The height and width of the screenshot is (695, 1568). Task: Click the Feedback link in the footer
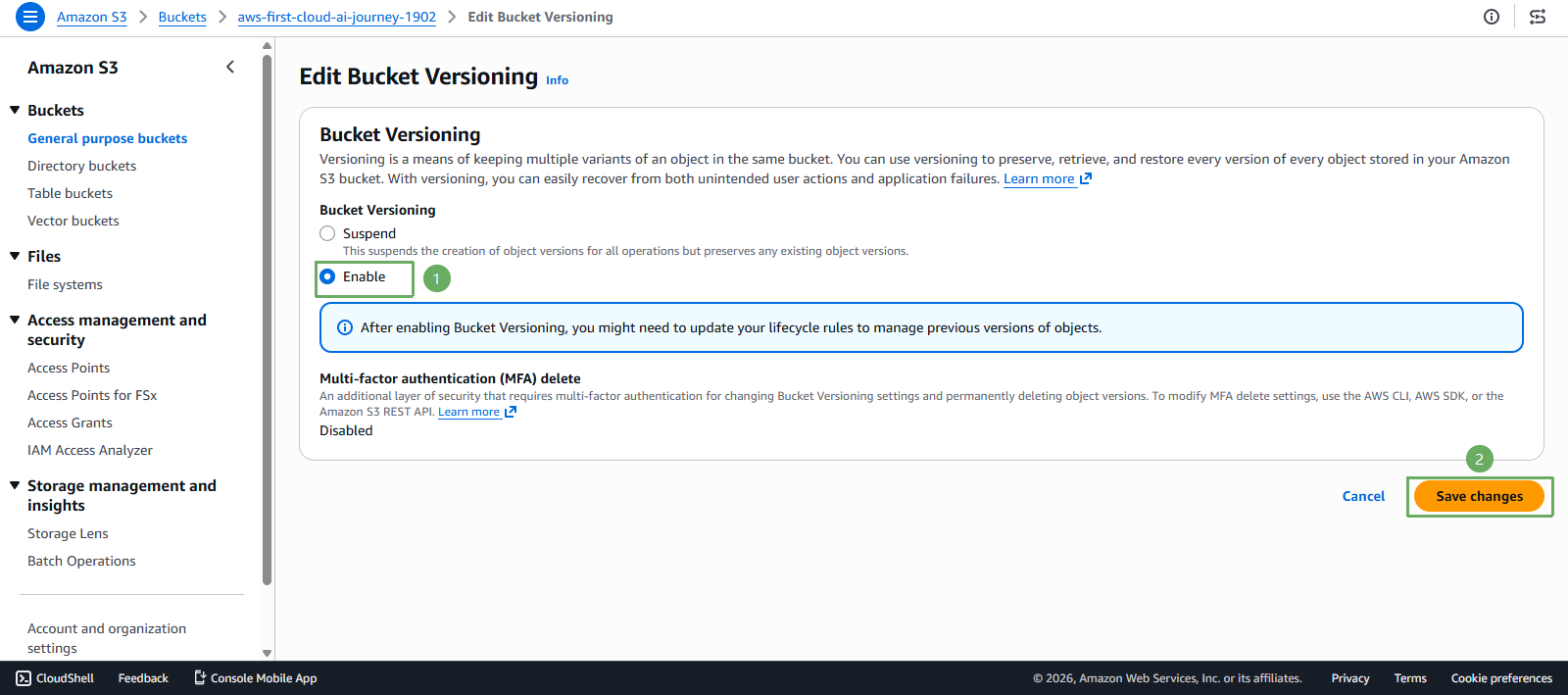[143, 678]
